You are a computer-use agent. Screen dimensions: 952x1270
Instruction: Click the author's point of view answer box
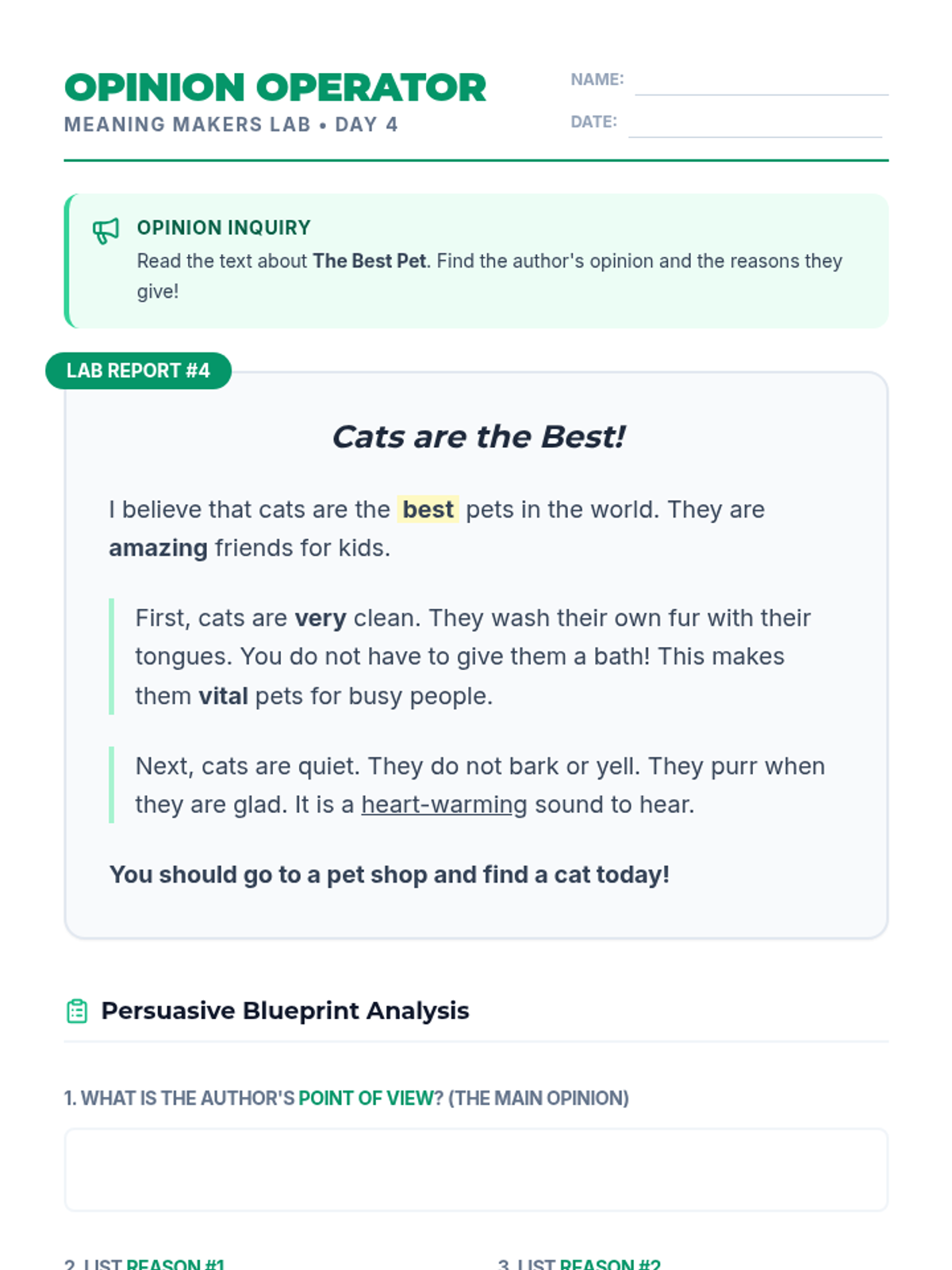476,1170
